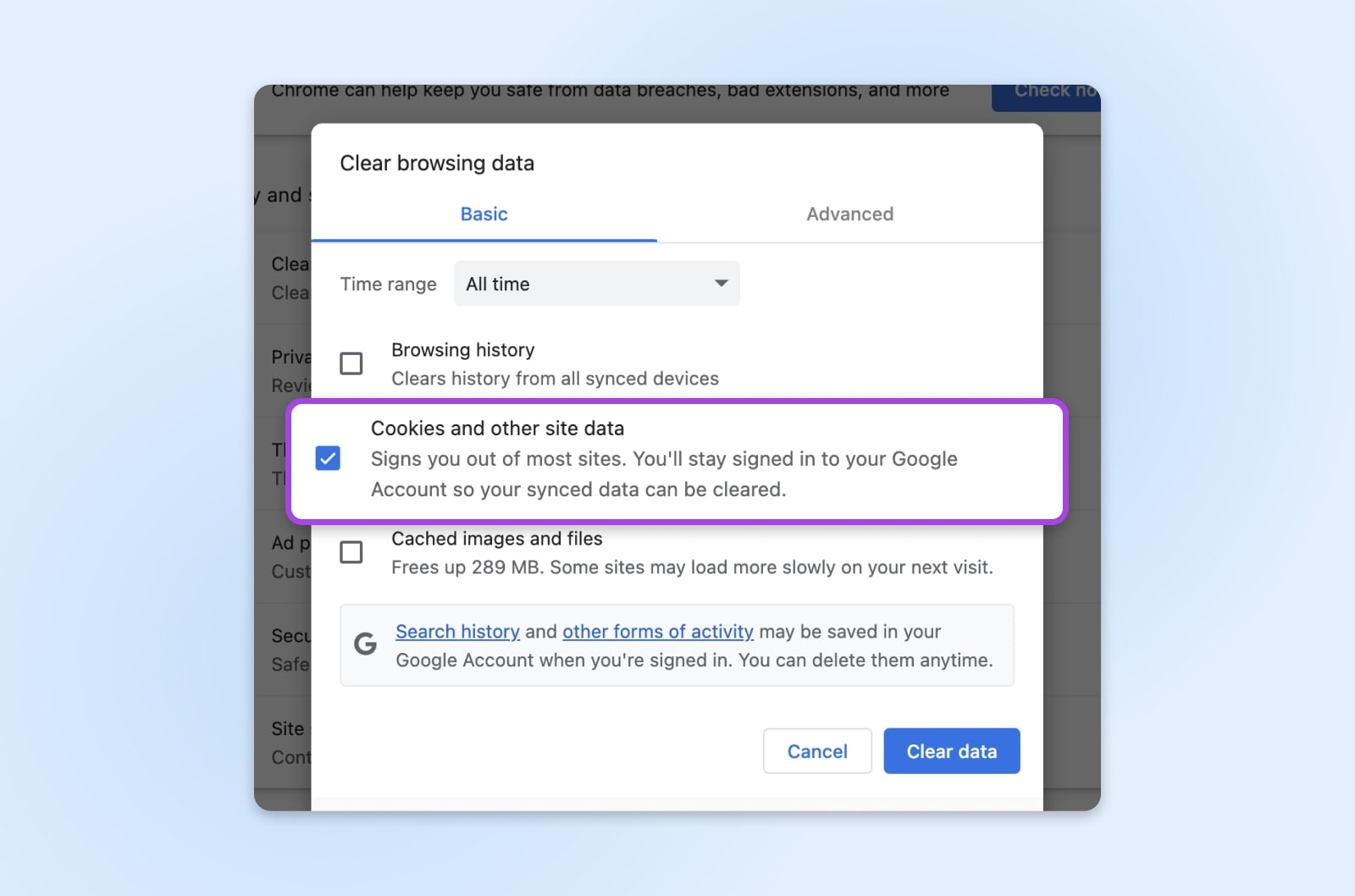Switch to the Advanced tab
The height and width of the screenshot is (896, 1355).
click(x=849, y=214)
